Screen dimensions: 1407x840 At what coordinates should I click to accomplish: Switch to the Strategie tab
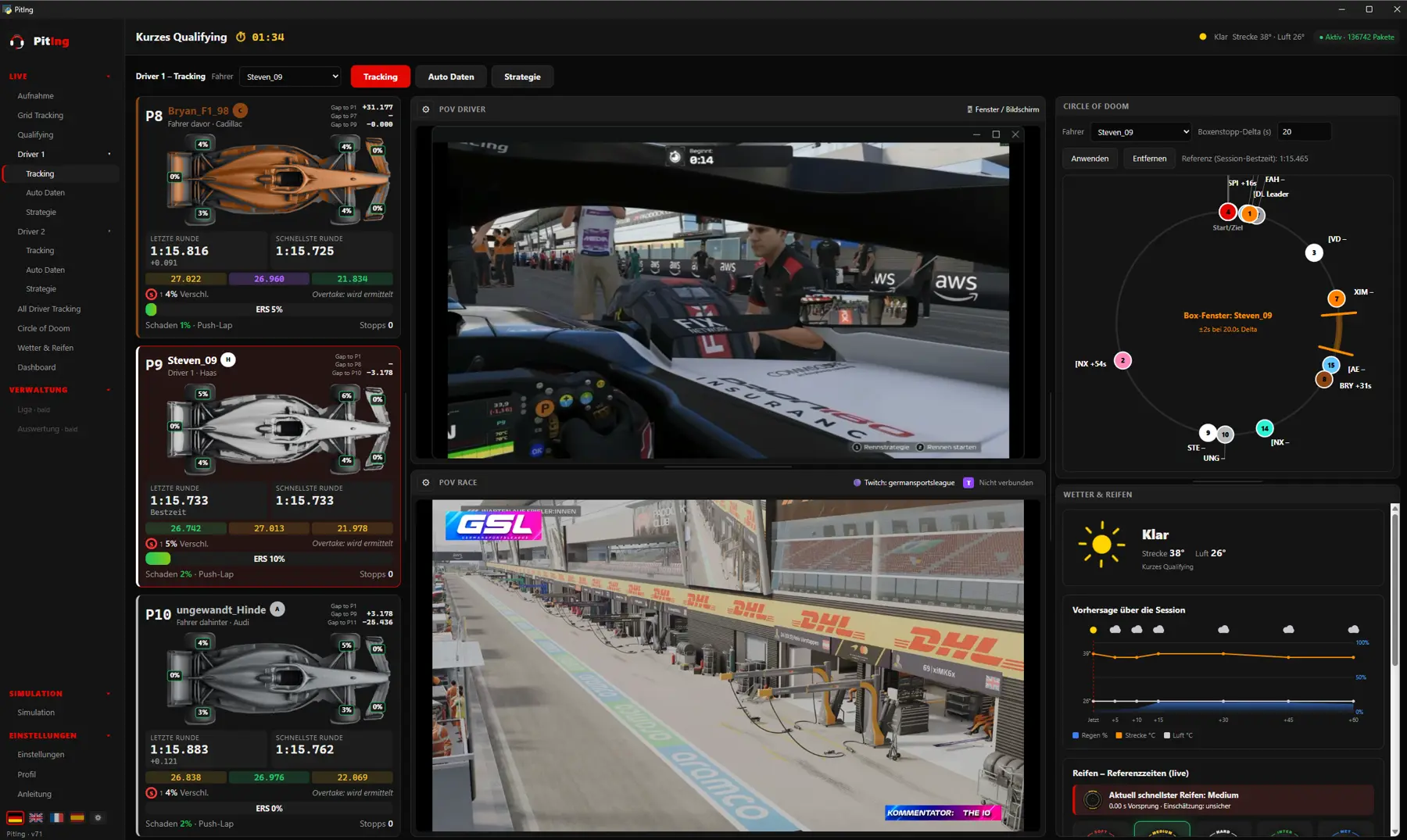pos(522,77)
